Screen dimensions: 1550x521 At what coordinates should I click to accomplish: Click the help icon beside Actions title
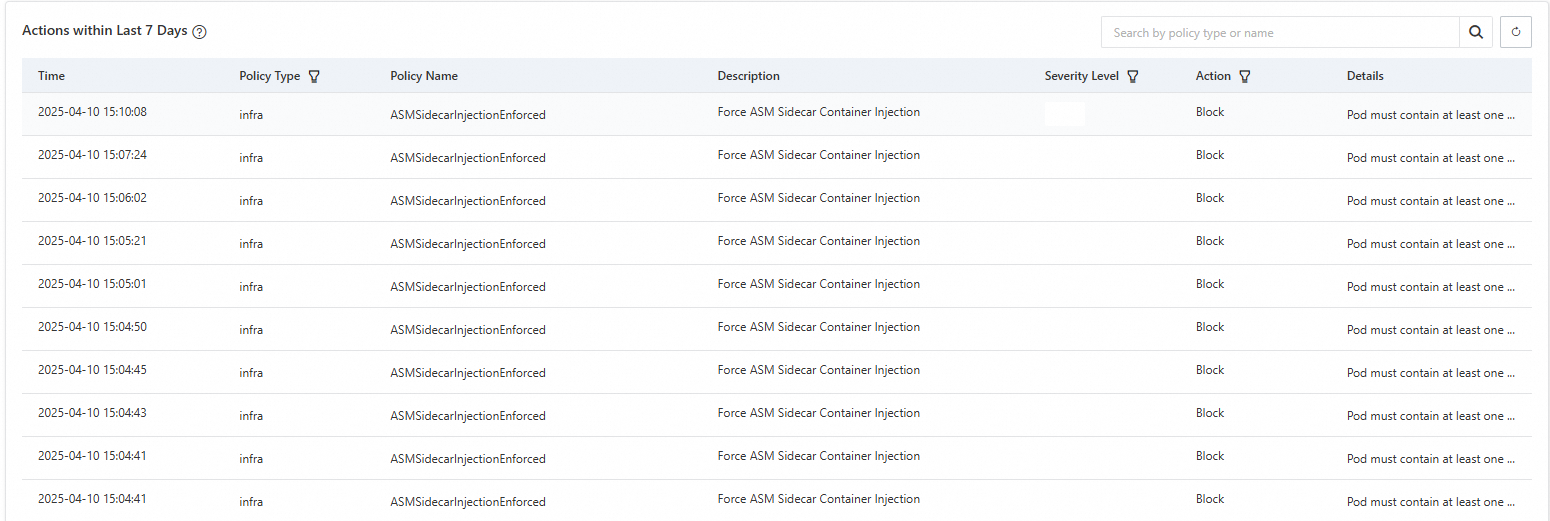point(200,32)
